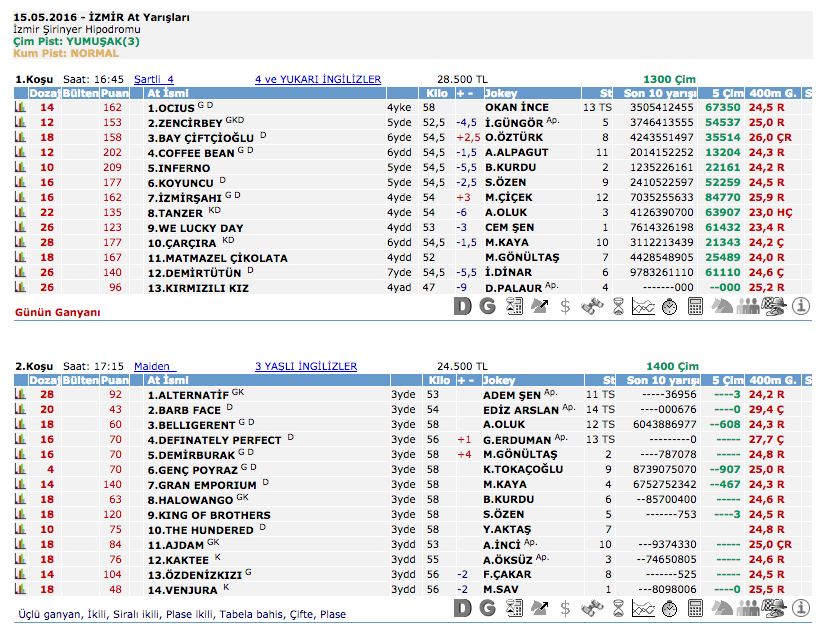Click the large G icon in race 1 toolbar
Viewport: 829px width, 636px height.
pos(487,306)
